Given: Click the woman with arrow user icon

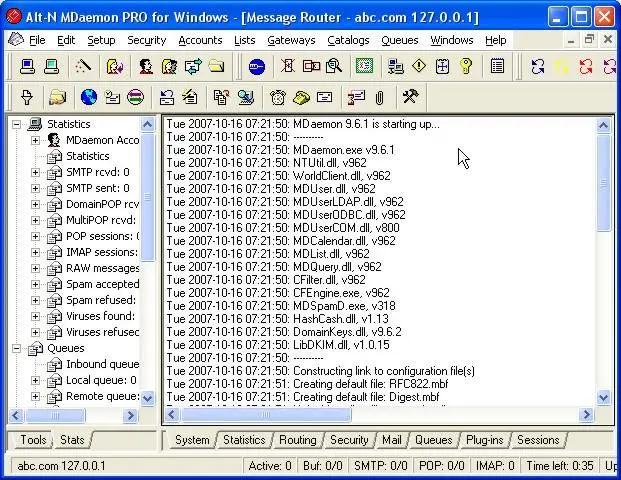Looking at the screenshot, I should (x=114, y=66).
